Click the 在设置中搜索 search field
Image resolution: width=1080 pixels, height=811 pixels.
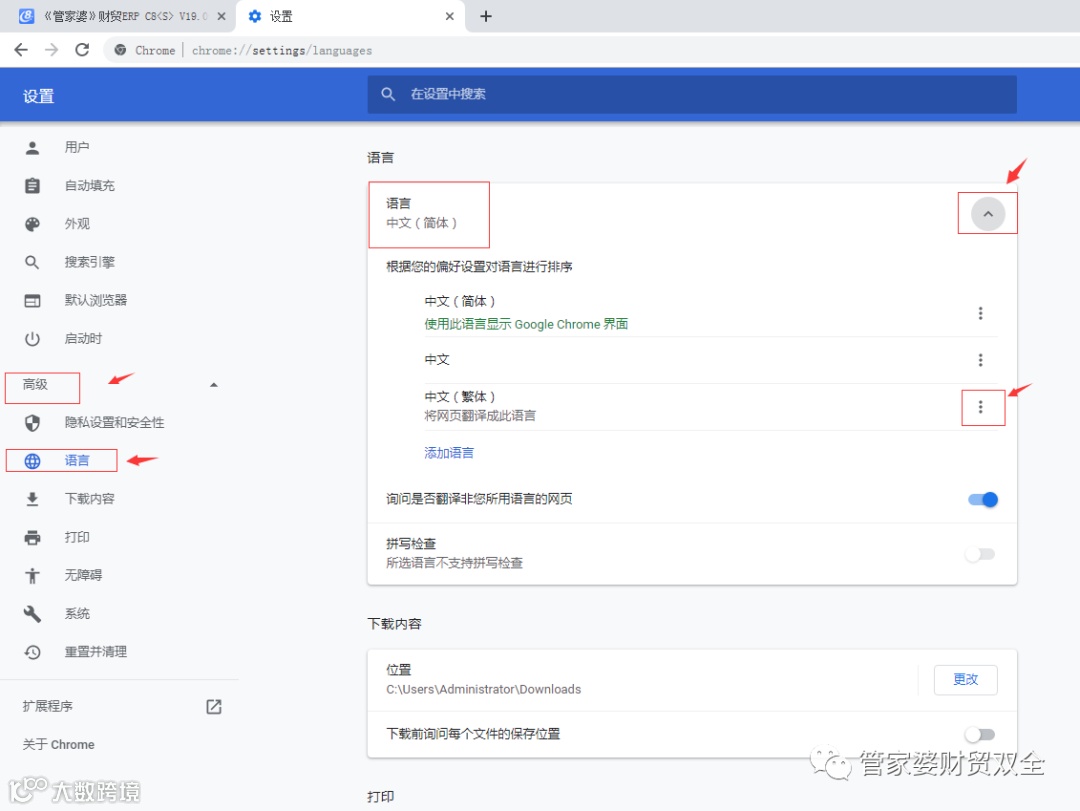pyautogui.click(x=692, y=94)
